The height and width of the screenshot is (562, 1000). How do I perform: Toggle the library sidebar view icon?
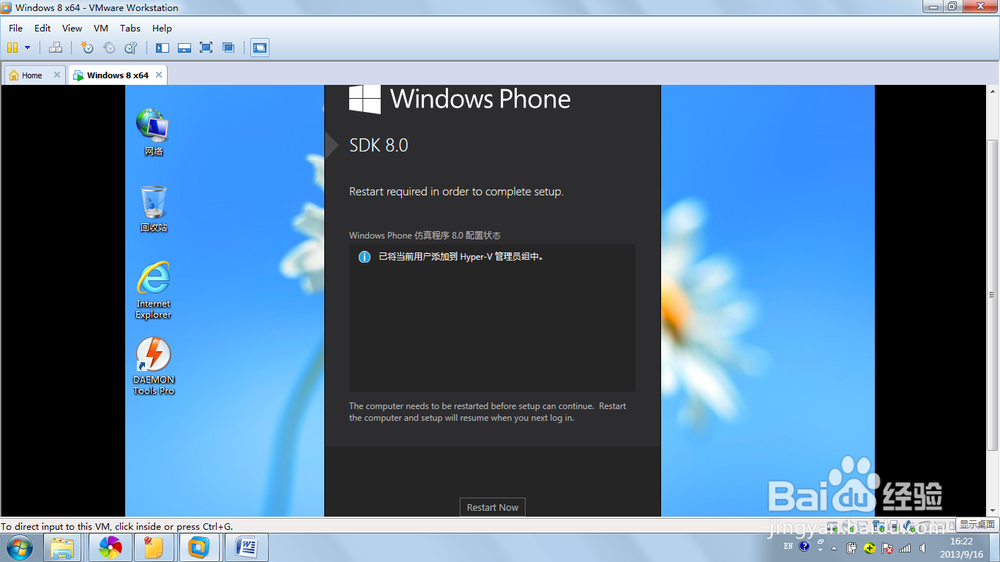pyautogui.click(x=163, y=48)
